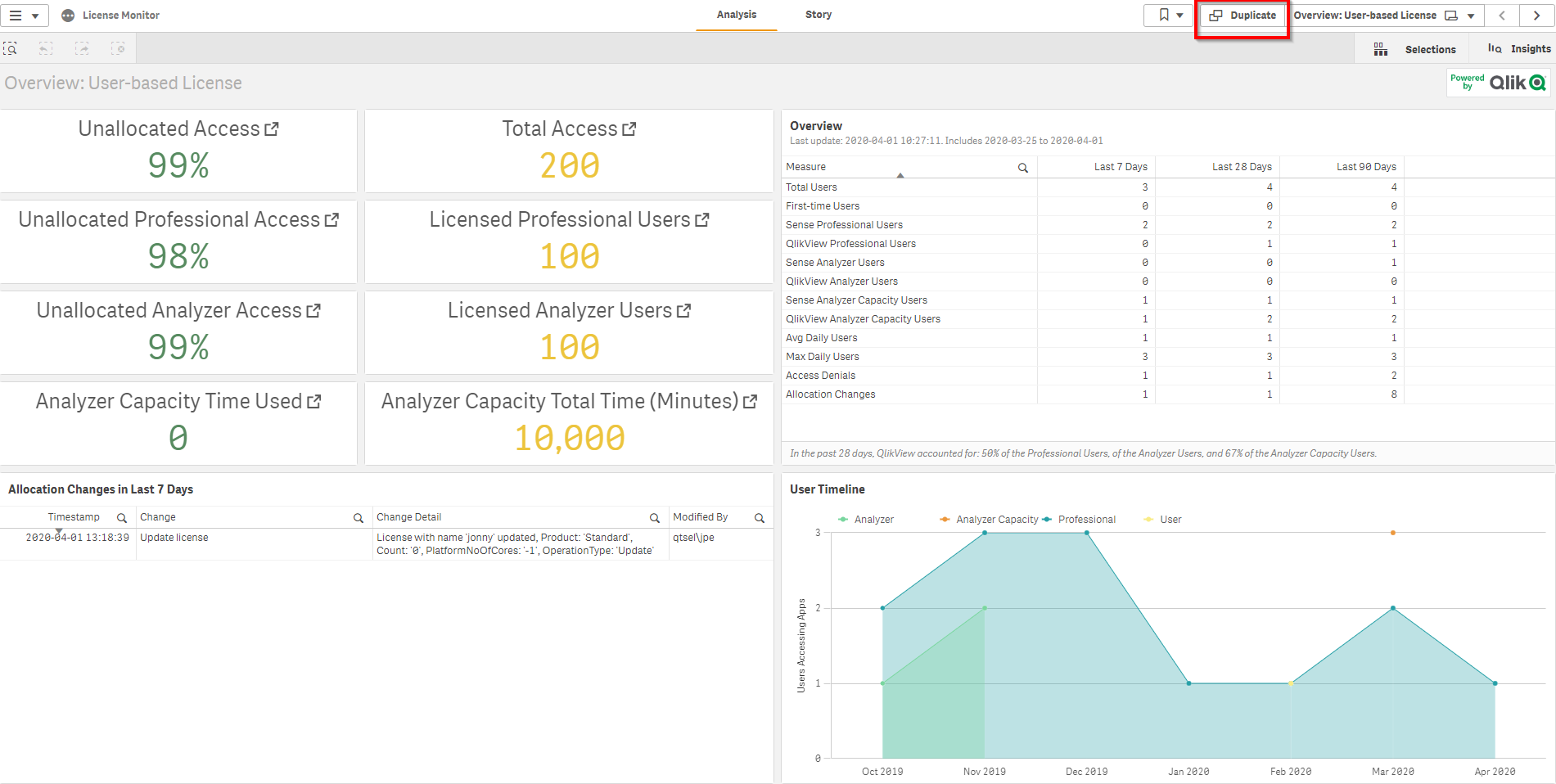
Task: Click the undo selection icon
Action: 47,48
